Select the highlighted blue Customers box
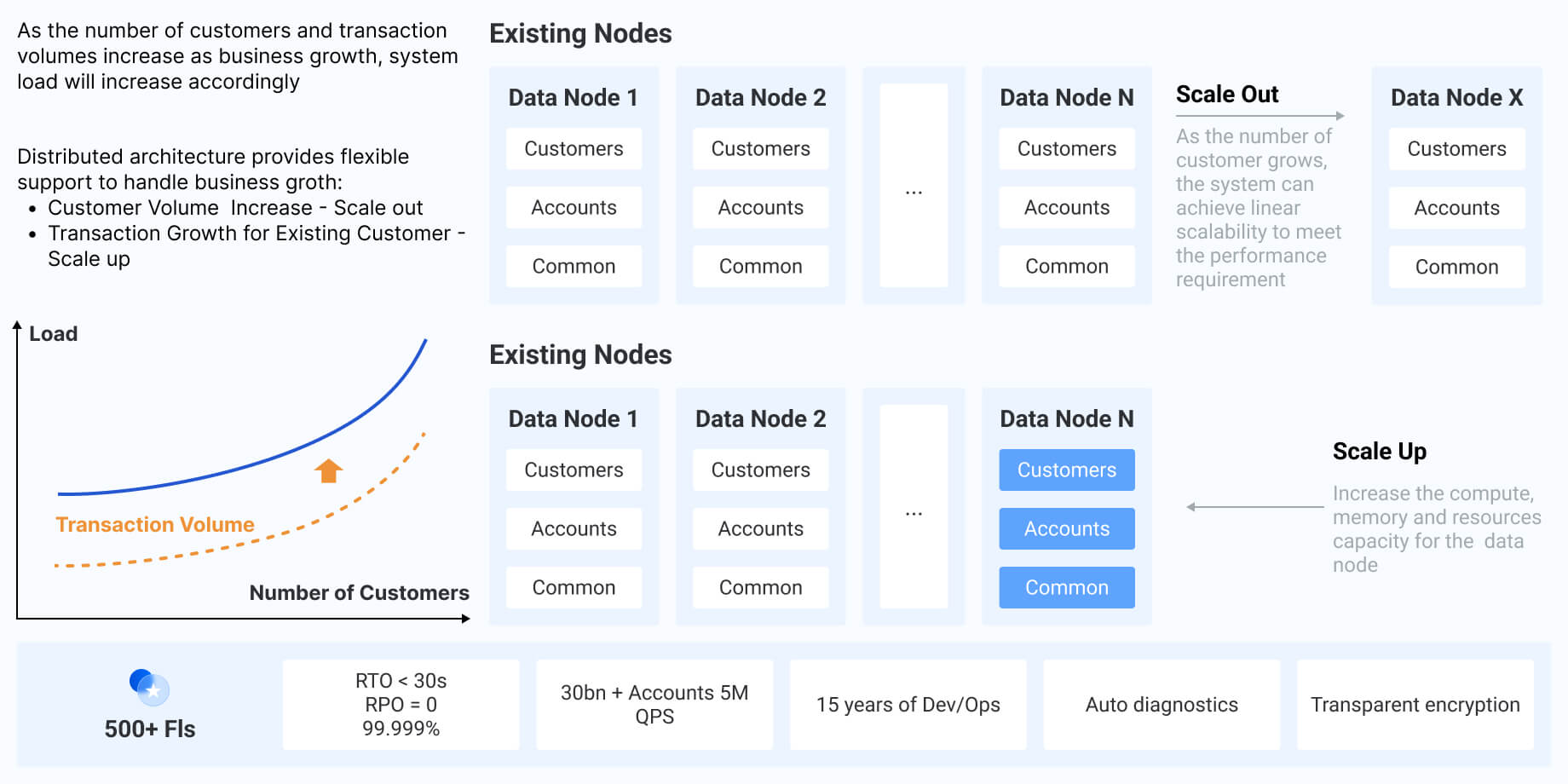Viewport: 1568px width, 784px height. tap(1066, 470)
